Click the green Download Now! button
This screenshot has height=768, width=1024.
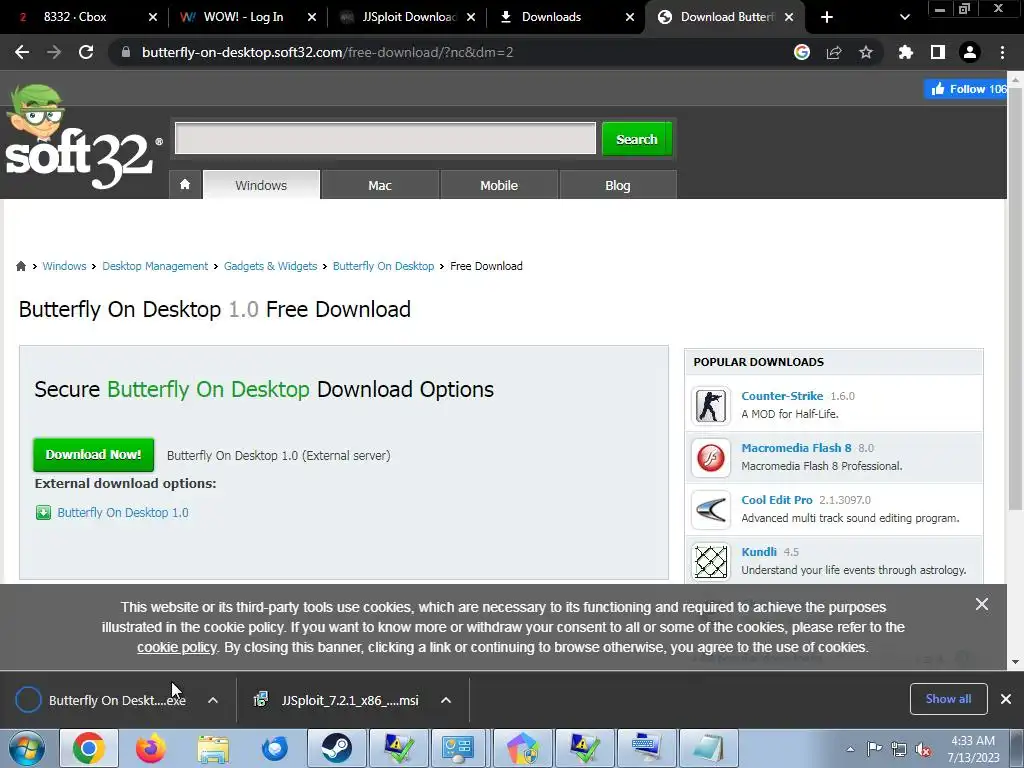(x=93, y=455)
